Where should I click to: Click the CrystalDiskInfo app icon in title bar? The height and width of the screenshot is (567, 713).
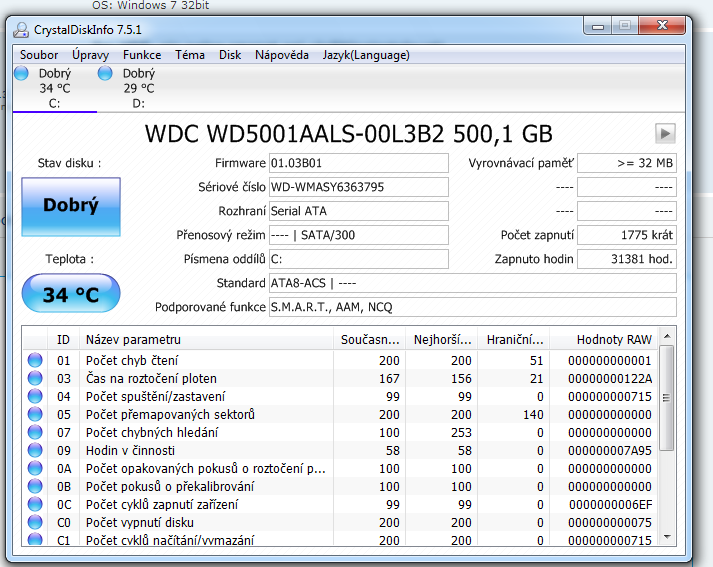click(x=22, y=31)
